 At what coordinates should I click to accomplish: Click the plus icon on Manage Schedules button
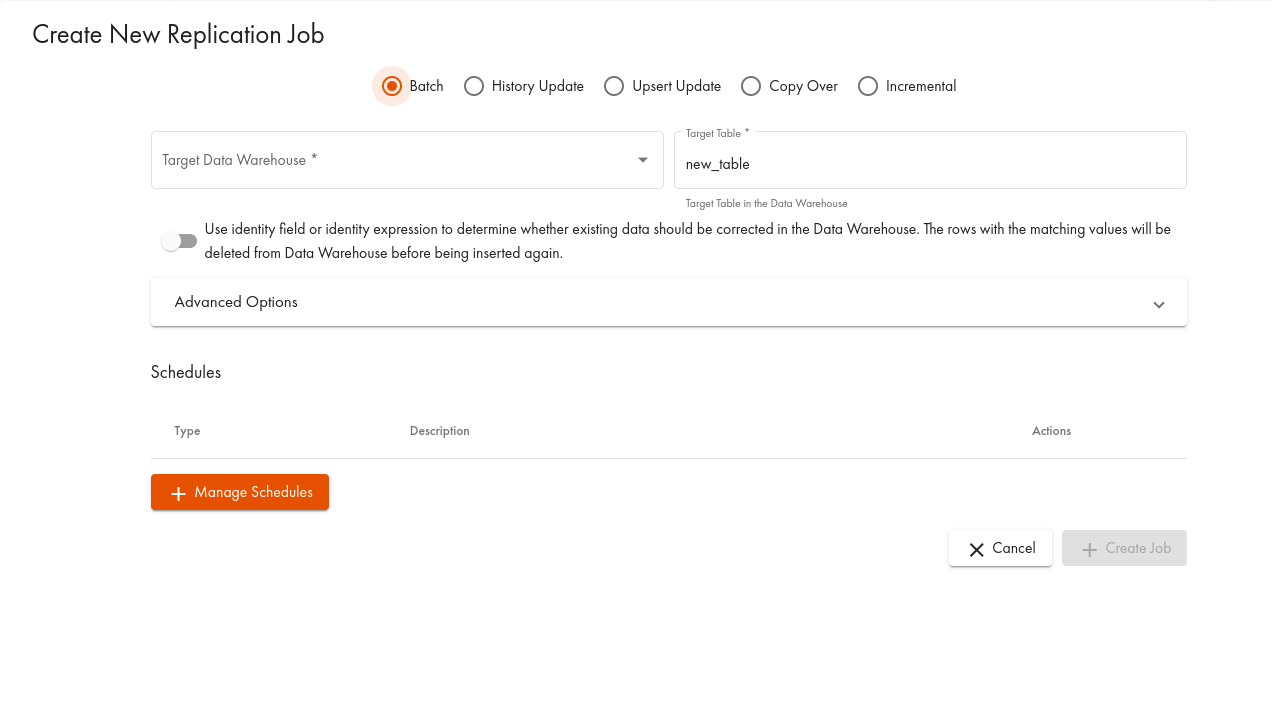(178, 492)
